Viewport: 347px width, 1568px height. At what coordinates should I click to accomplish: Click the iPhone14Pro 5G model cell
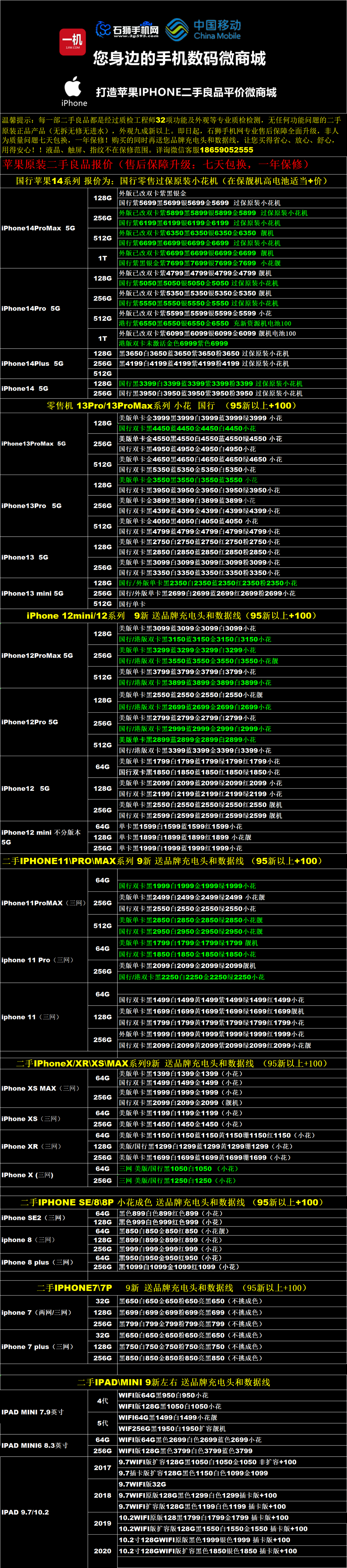click(x=44, y=309)
